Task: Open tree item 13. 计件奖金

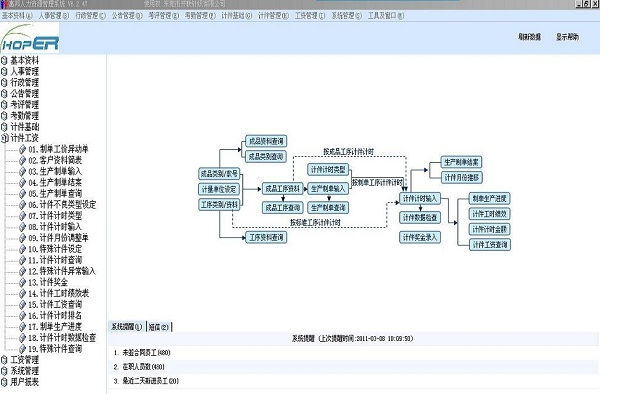Action: (48, 282)
